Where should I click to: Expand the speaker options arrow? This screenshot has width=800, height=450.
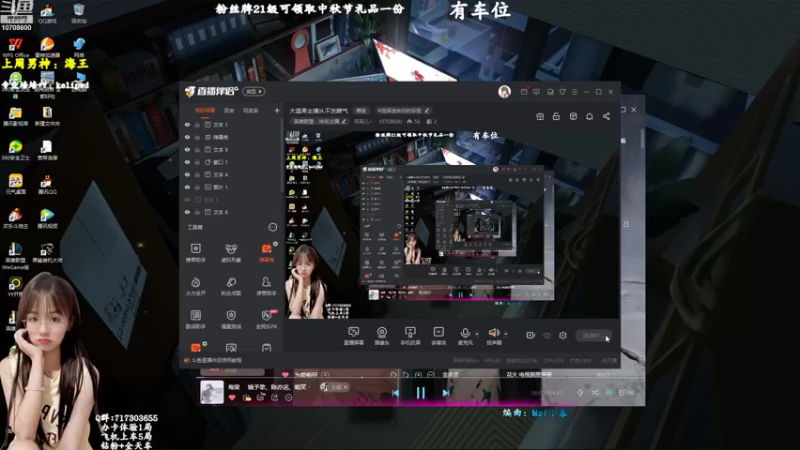click(x=506, y=334)
